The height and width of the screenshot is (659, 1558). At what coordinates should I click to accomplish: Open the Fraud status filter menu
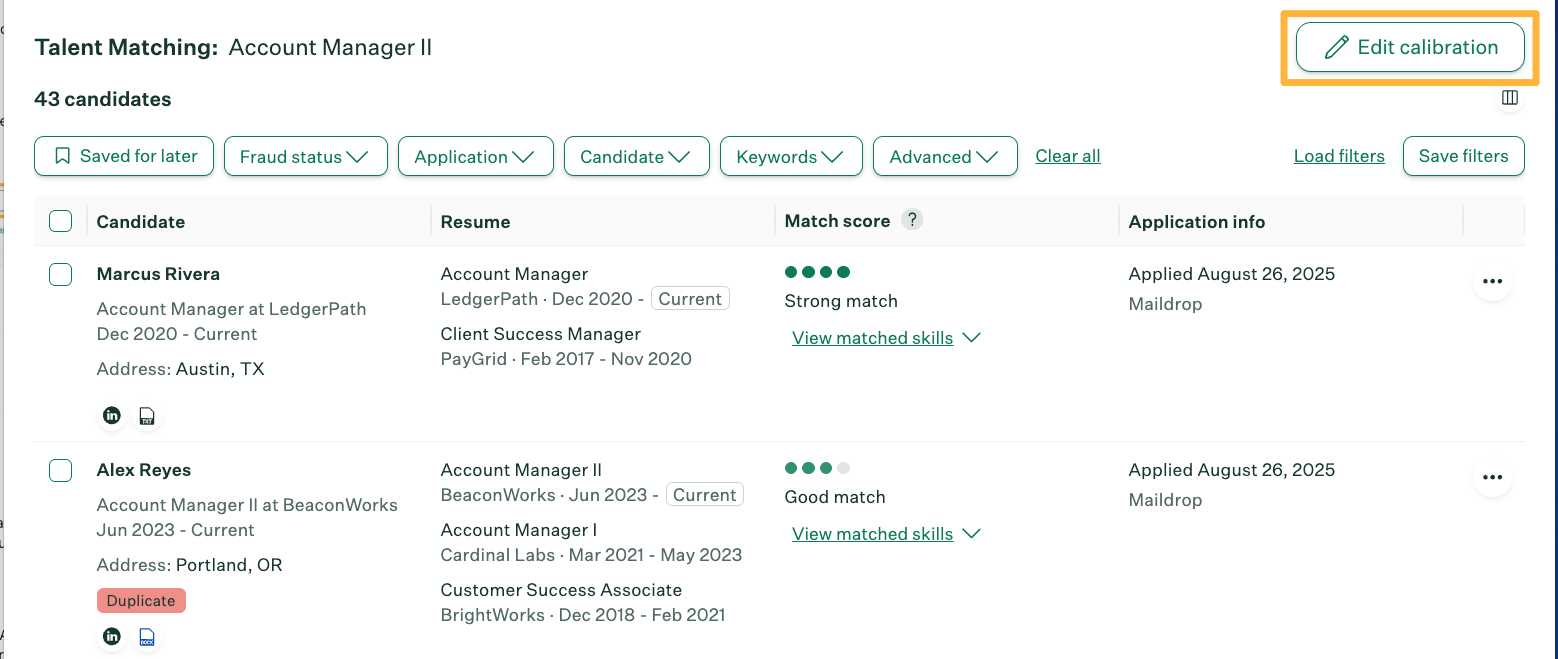click(x=305, y=156)
